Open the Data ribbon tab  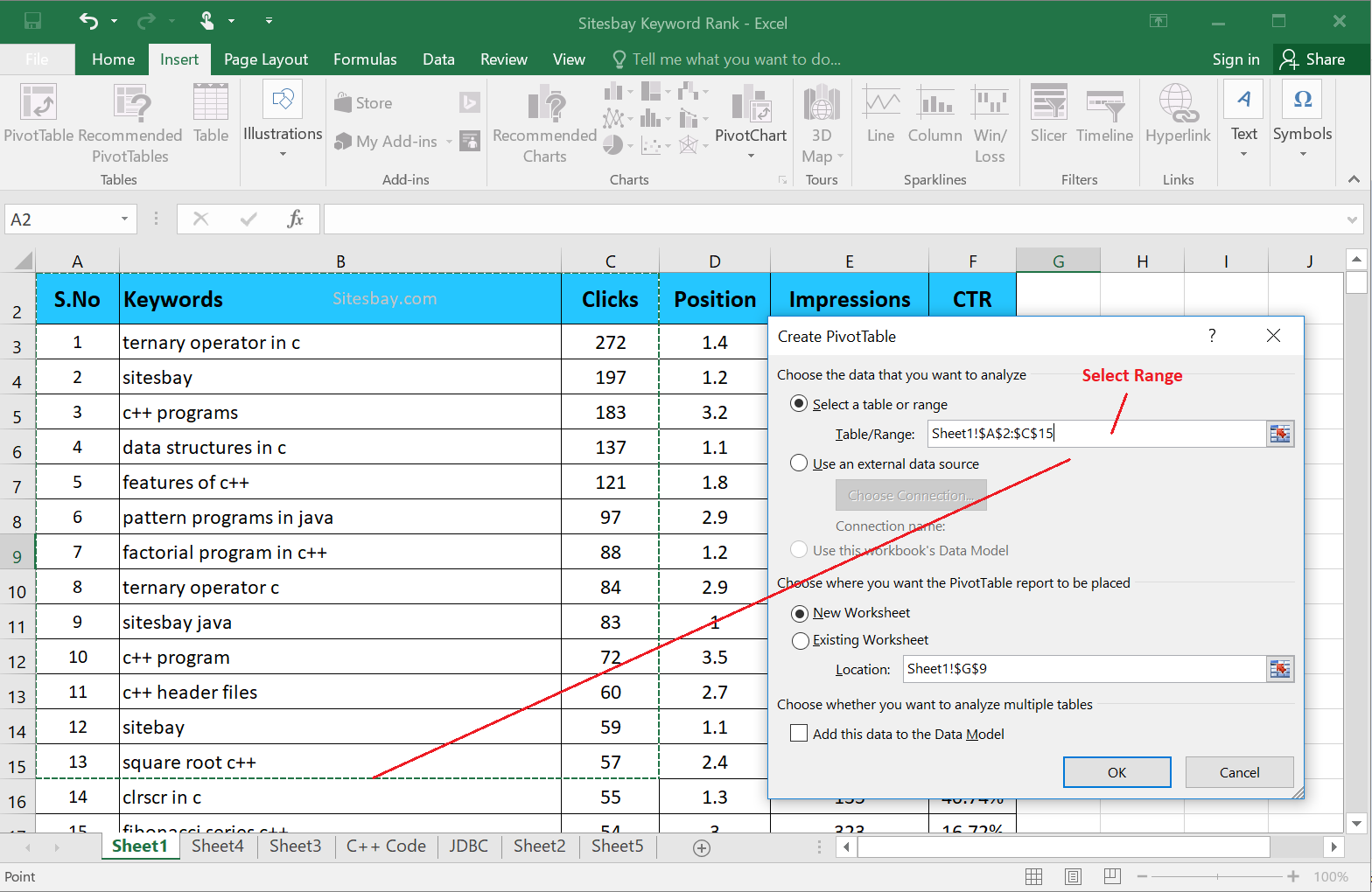[438, 59]
